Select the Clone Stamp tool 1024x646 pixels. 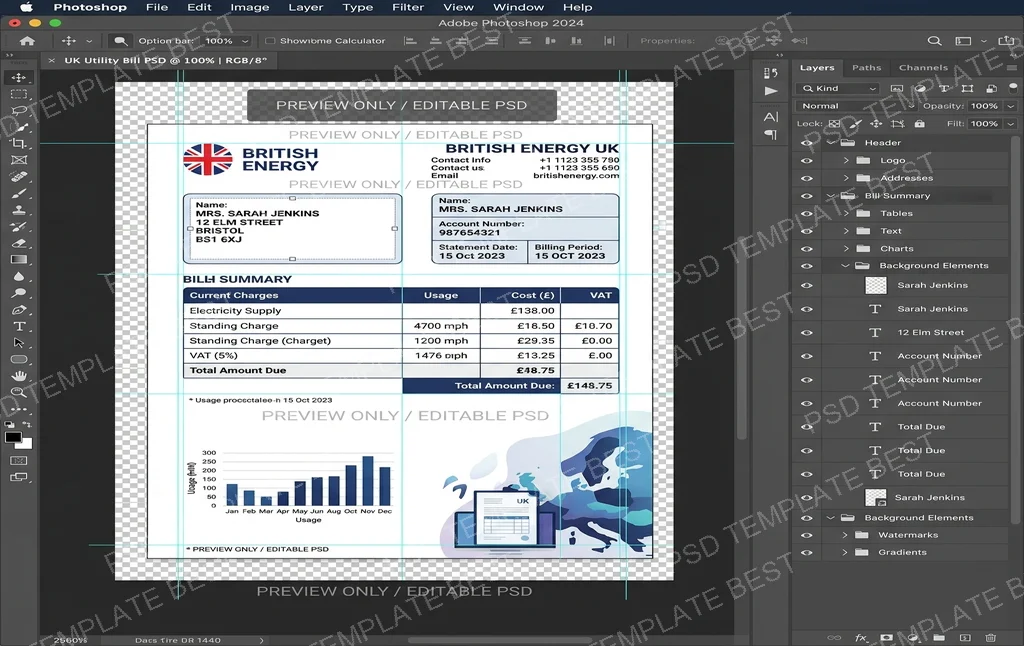19,210
